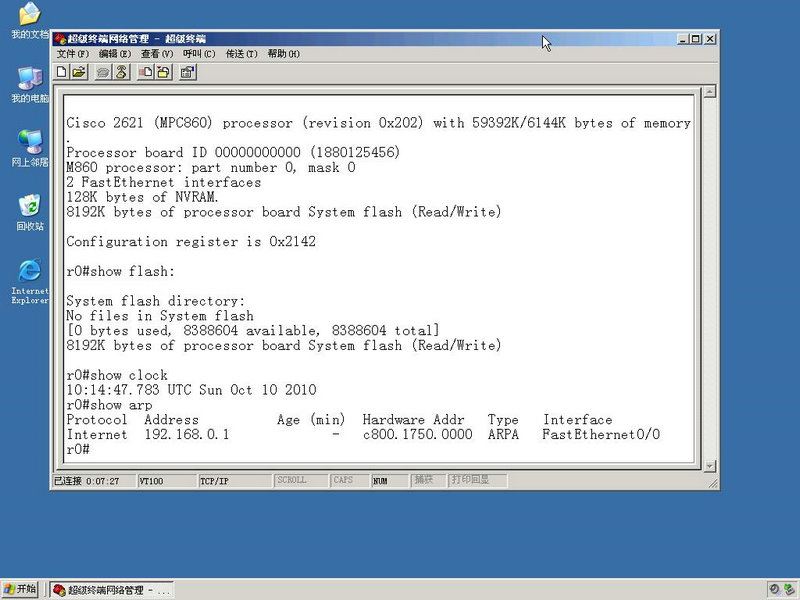Click the terminal scrollbar up arrow

pyautogui.click(x=710, y=92)
